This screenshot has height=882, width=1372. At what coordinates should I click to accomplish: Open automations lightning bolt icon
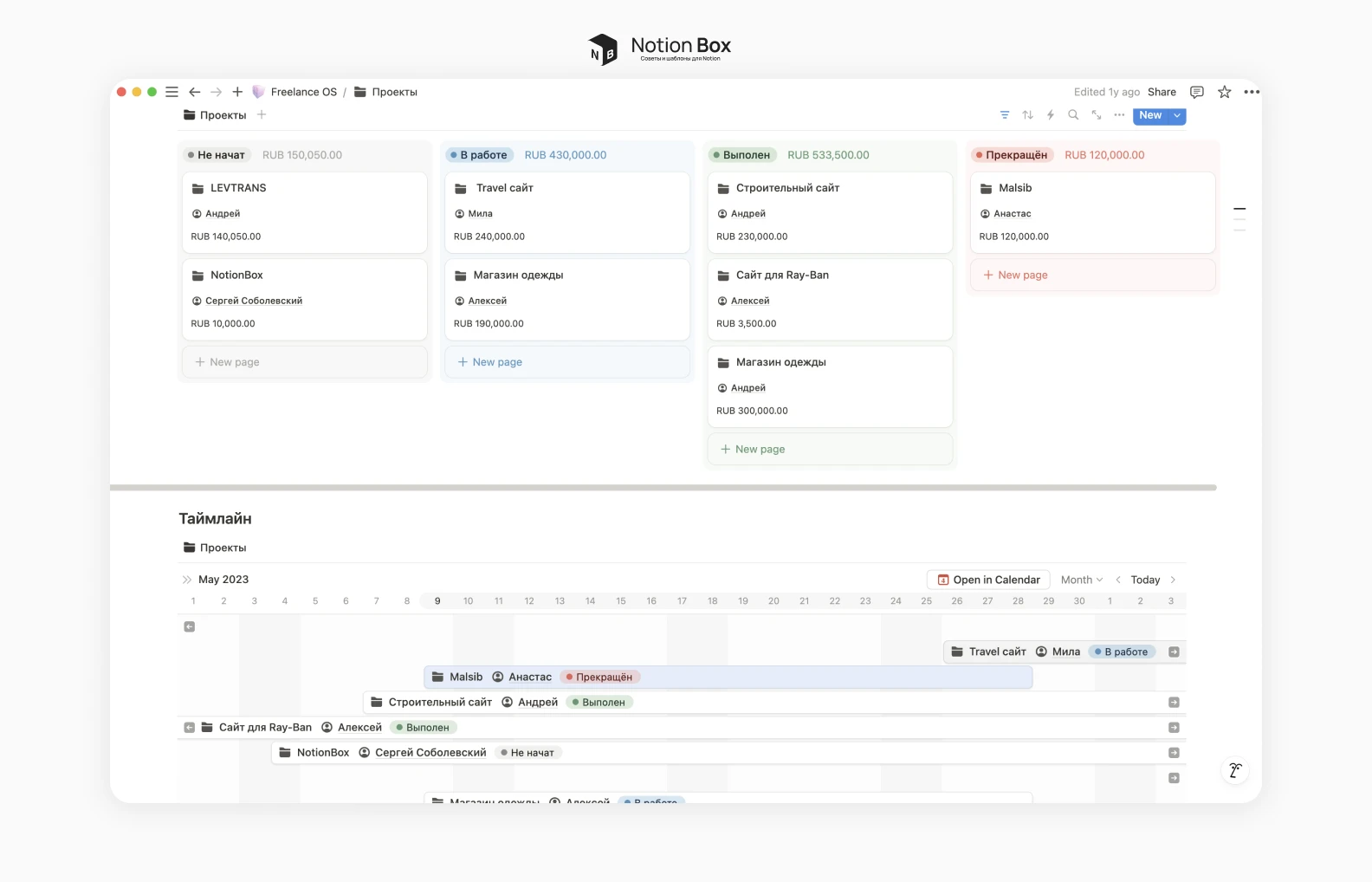(x=1051, y=115)
